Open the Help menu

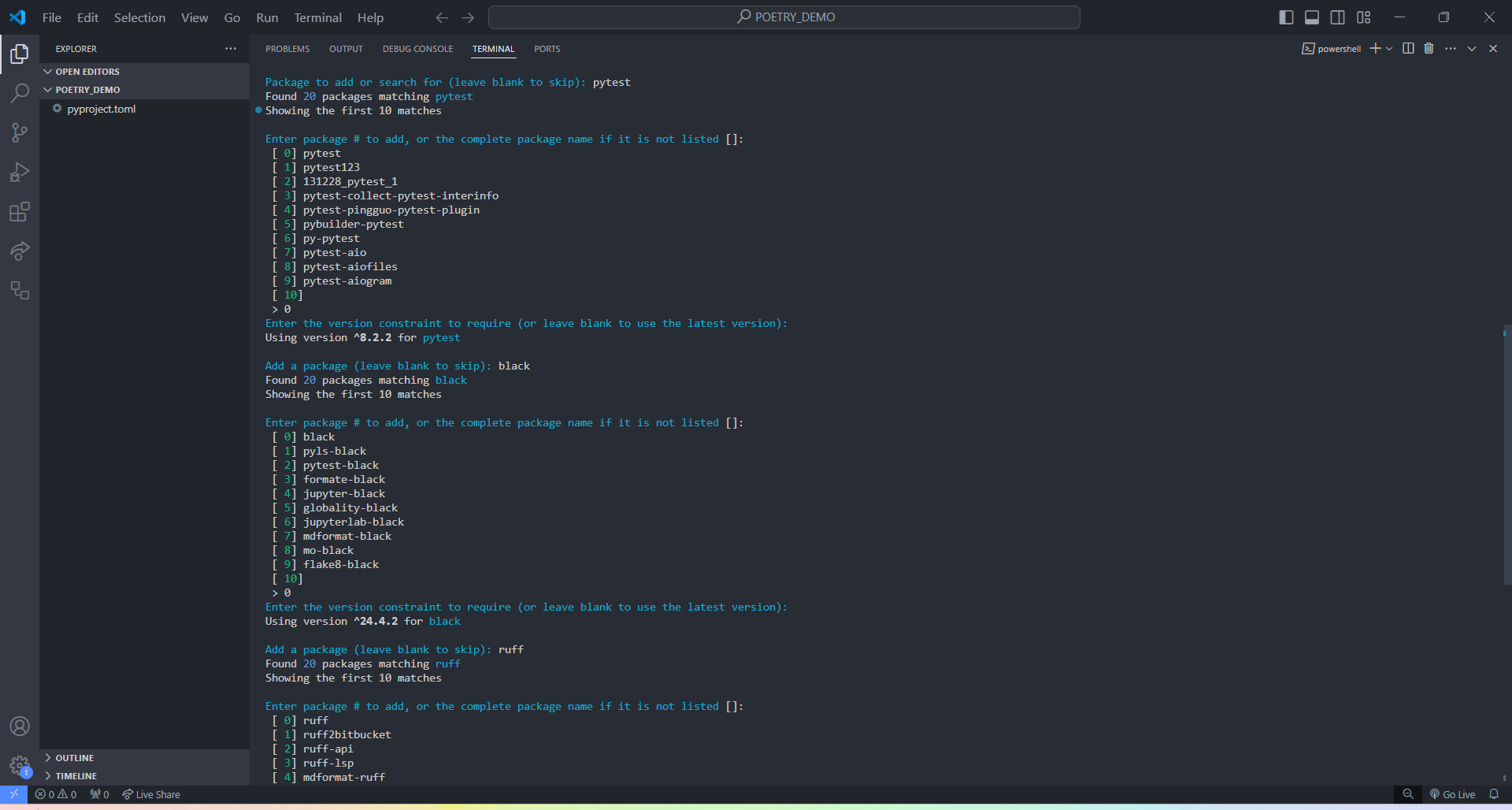(370, 17)
